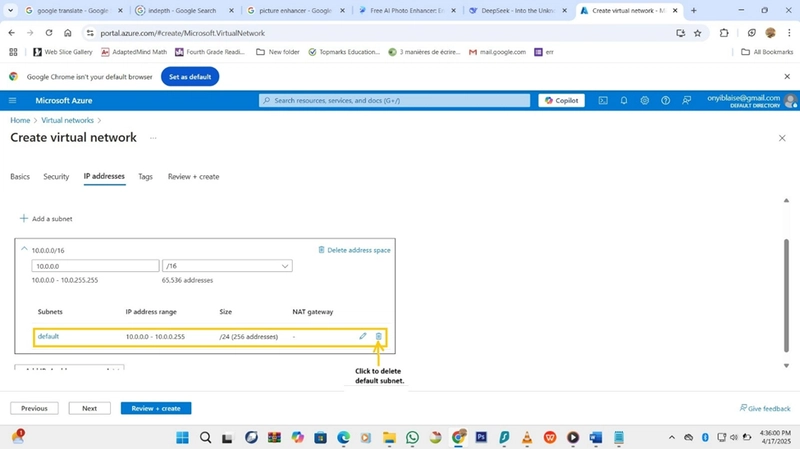Open Azure notifications bell
Image resolution: width=800 pixels, height=449 pixels.
(x=624, y=101)
